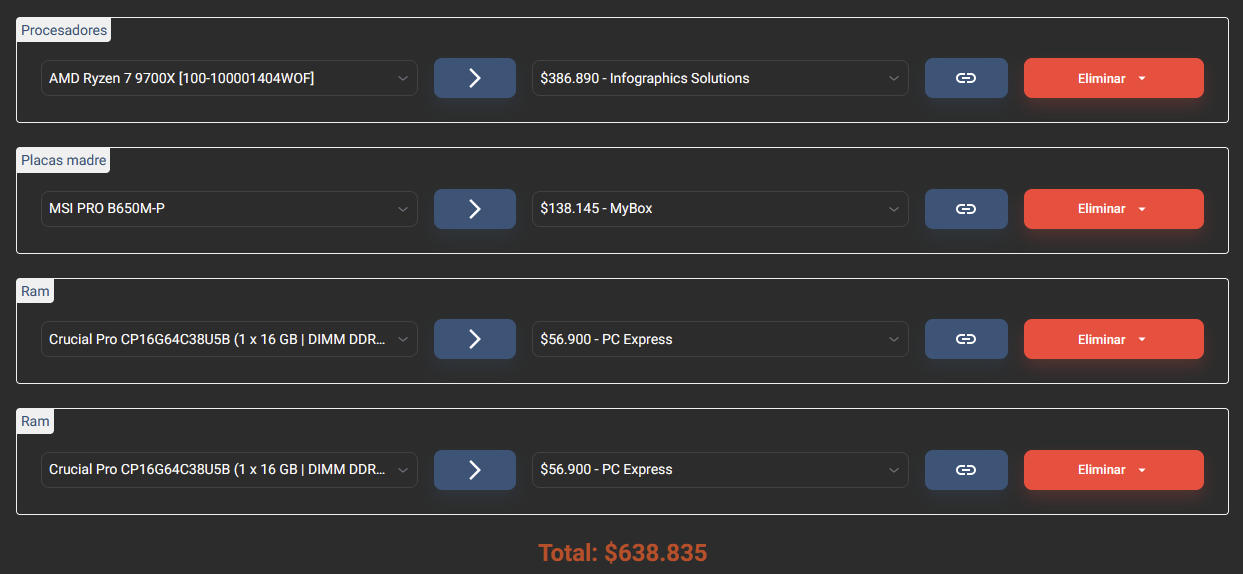Click the link icon in the first Ram row
Screen dimensions: 1243x574
point(966,339)
